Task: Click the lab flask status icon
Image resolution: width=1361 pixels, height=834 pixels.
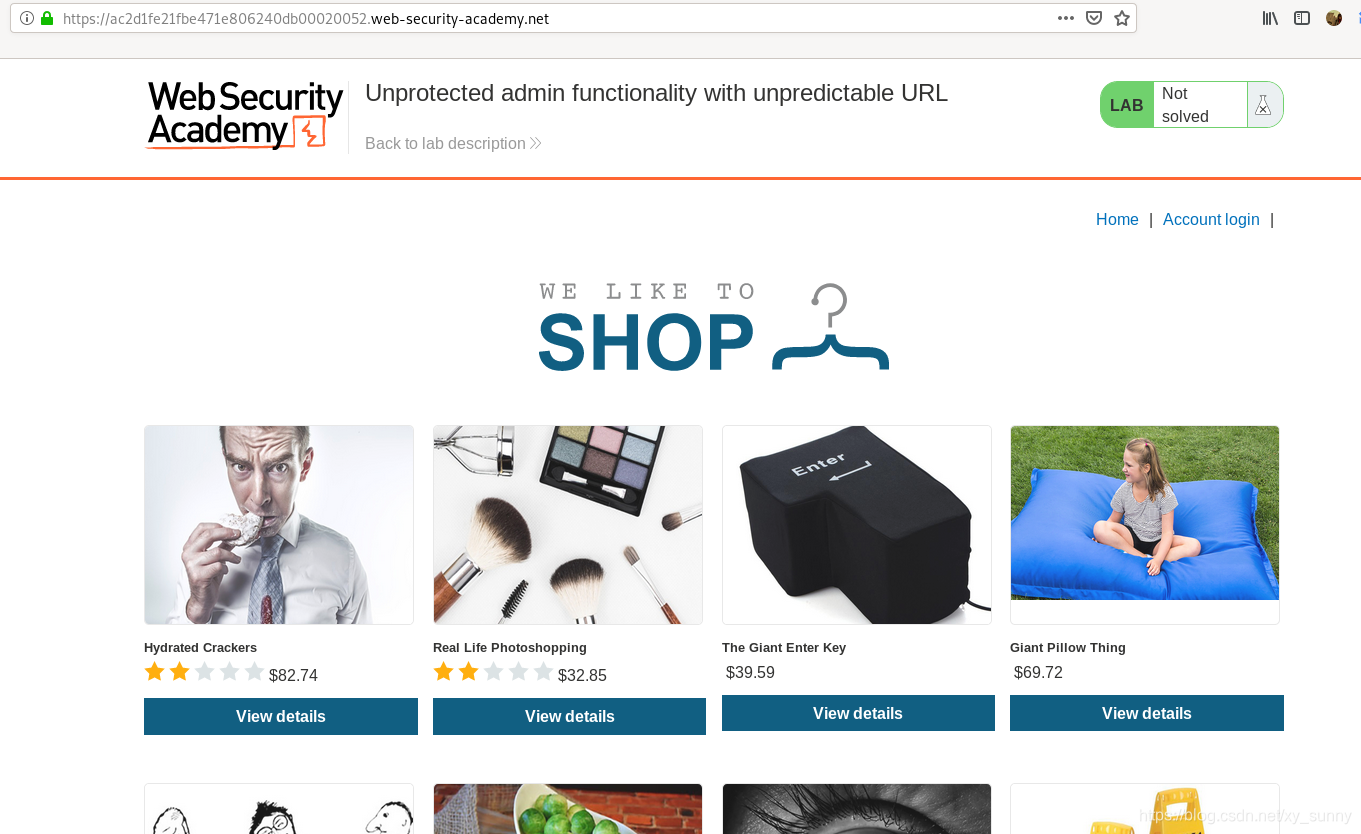Action: [x=1263, y=105]
